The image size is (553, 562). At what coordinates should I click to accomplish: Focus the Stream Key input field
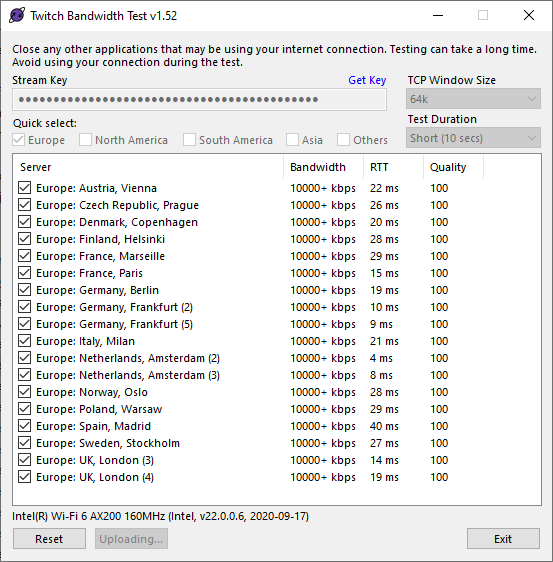[x=199, y=99]
